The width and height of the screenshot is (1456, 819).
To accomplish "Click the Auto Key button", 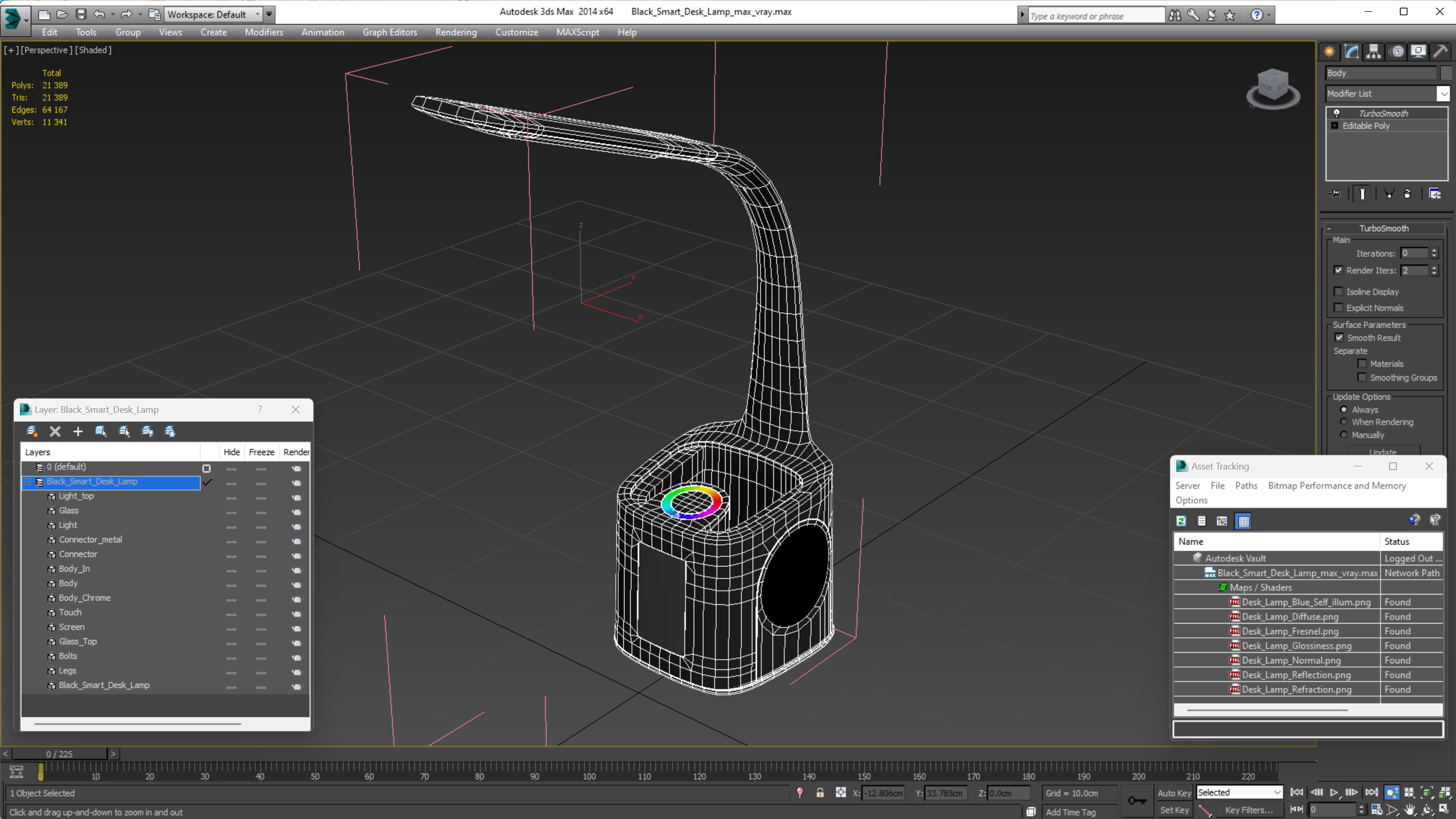I will [1174, 793].
